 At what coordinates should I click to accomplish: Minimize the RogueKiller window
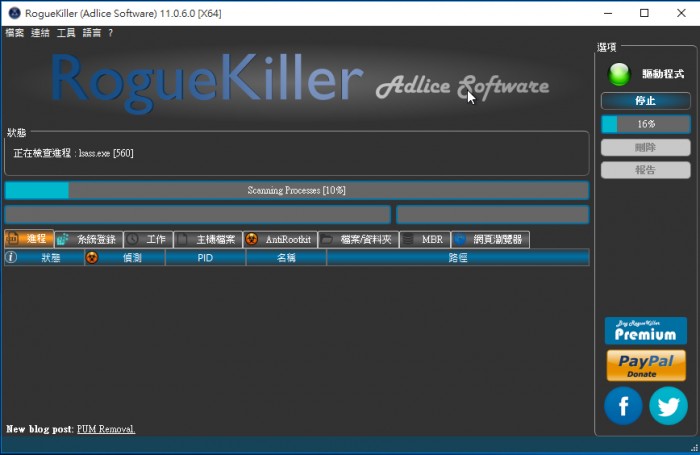click(608, 13)
